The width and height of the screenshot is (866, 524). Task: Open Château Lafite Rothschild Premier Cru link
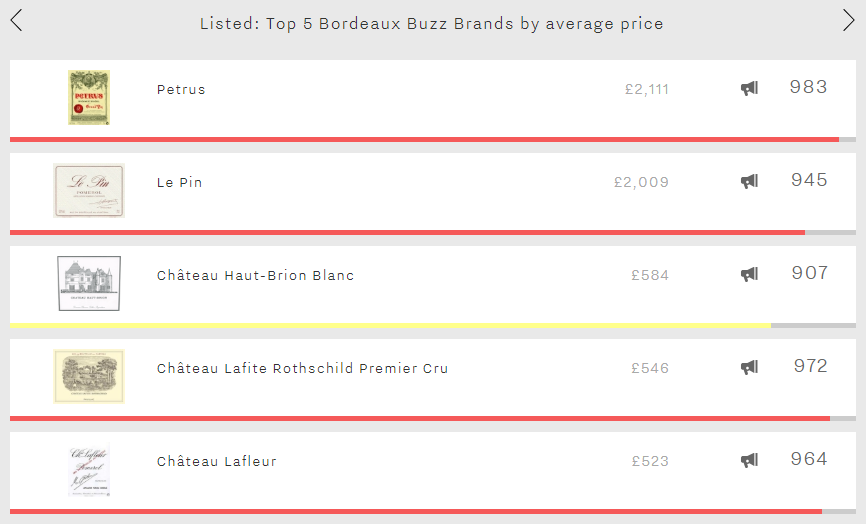point(302,368)
